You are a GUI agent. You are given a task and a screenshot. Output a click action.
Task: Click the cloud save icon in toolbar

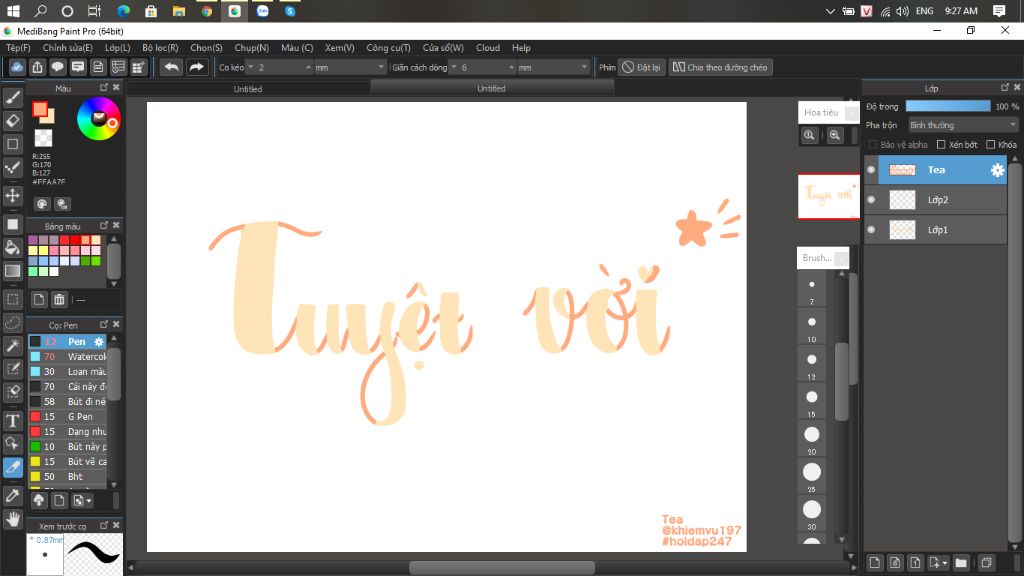(x=17, y=67)
